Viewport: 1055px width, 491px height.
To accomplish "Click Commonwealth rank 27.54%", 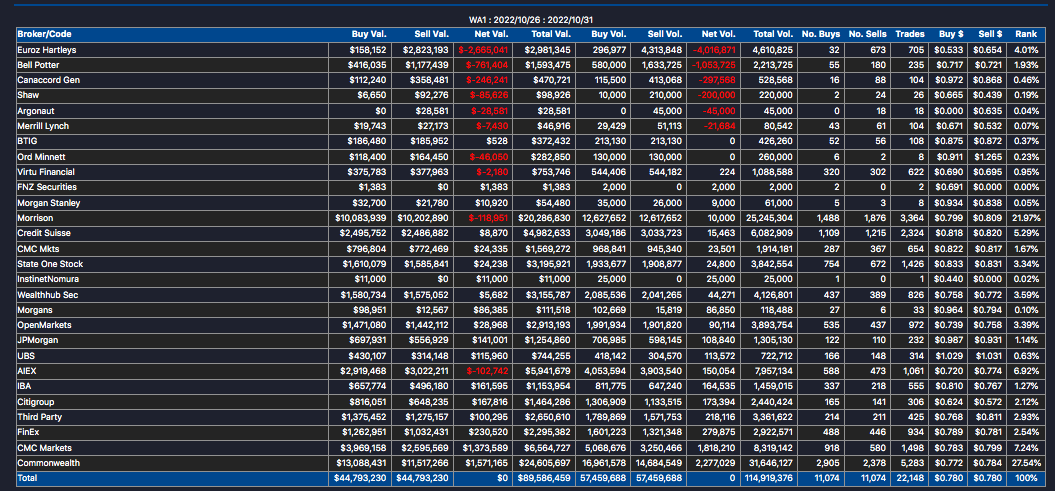I will tap(1026, 463).
